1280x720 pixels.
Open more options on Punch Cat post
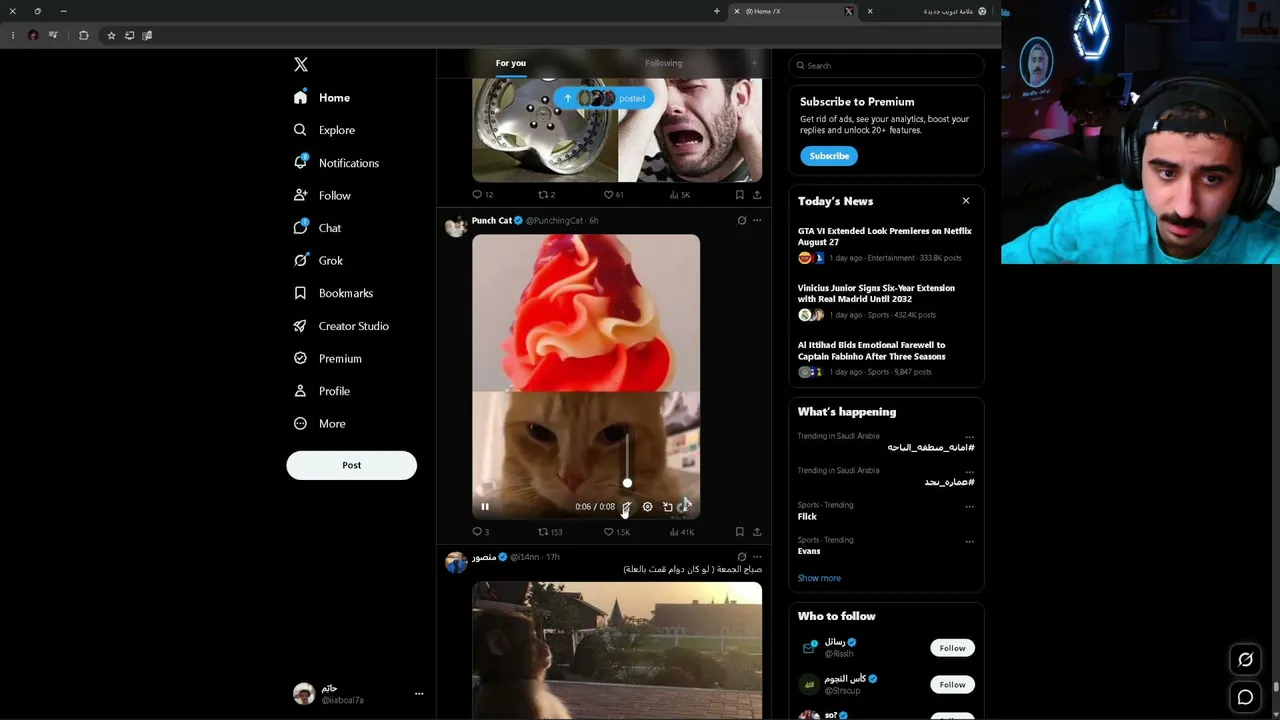757,220
